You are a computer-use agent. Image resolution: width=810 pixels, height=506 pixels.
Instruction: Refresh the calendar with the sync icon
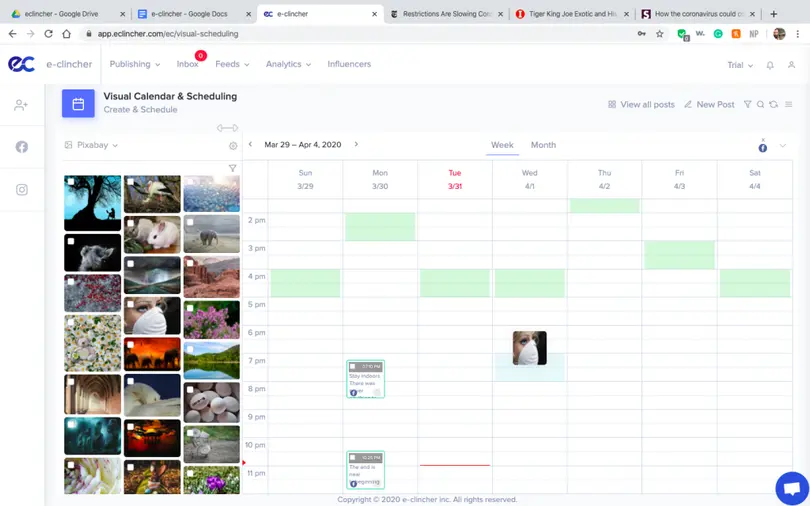coord(773,104)
